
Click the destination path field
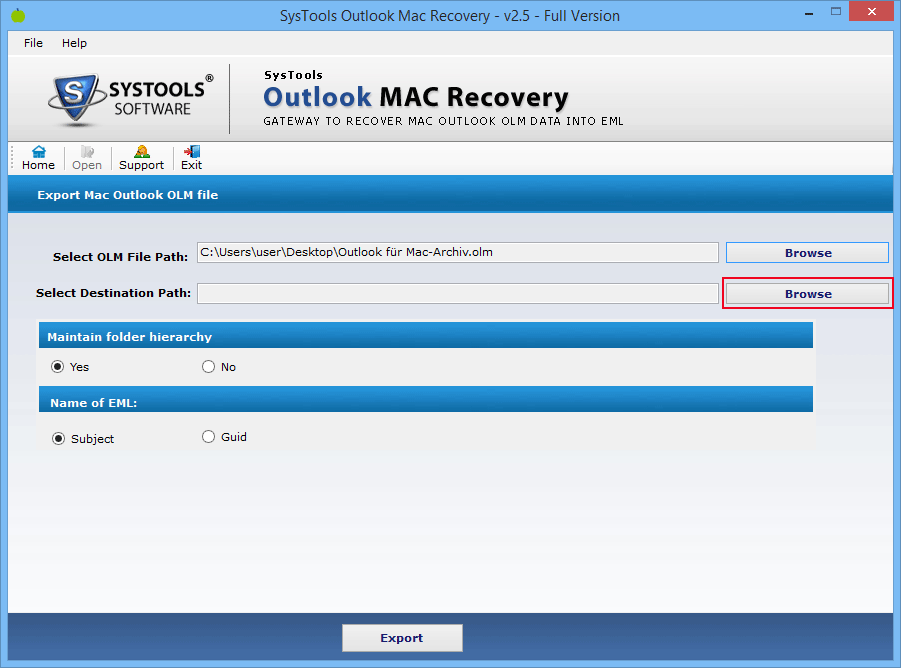[x=457, y=294]
